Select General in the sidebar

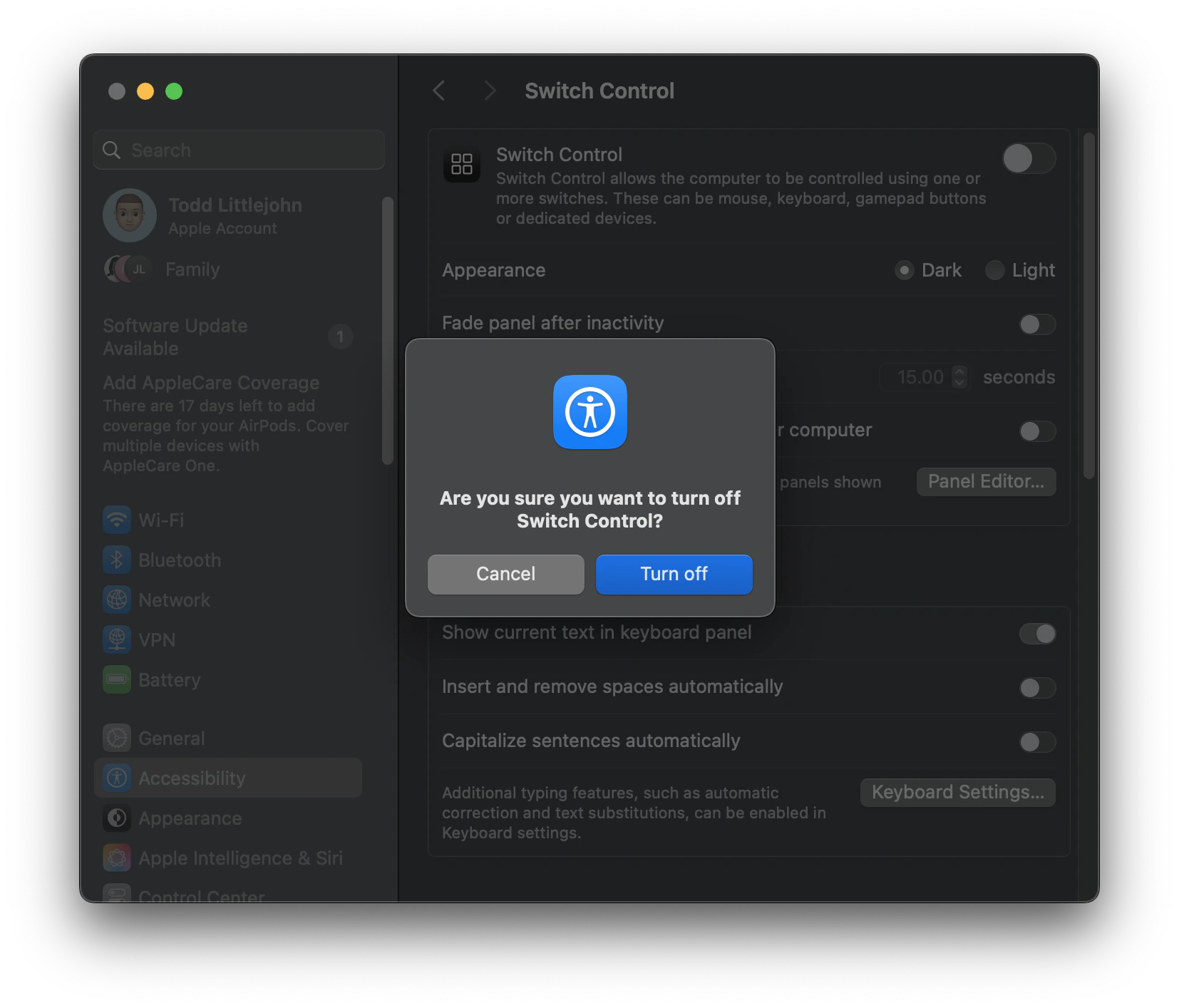tap(171, 738)
